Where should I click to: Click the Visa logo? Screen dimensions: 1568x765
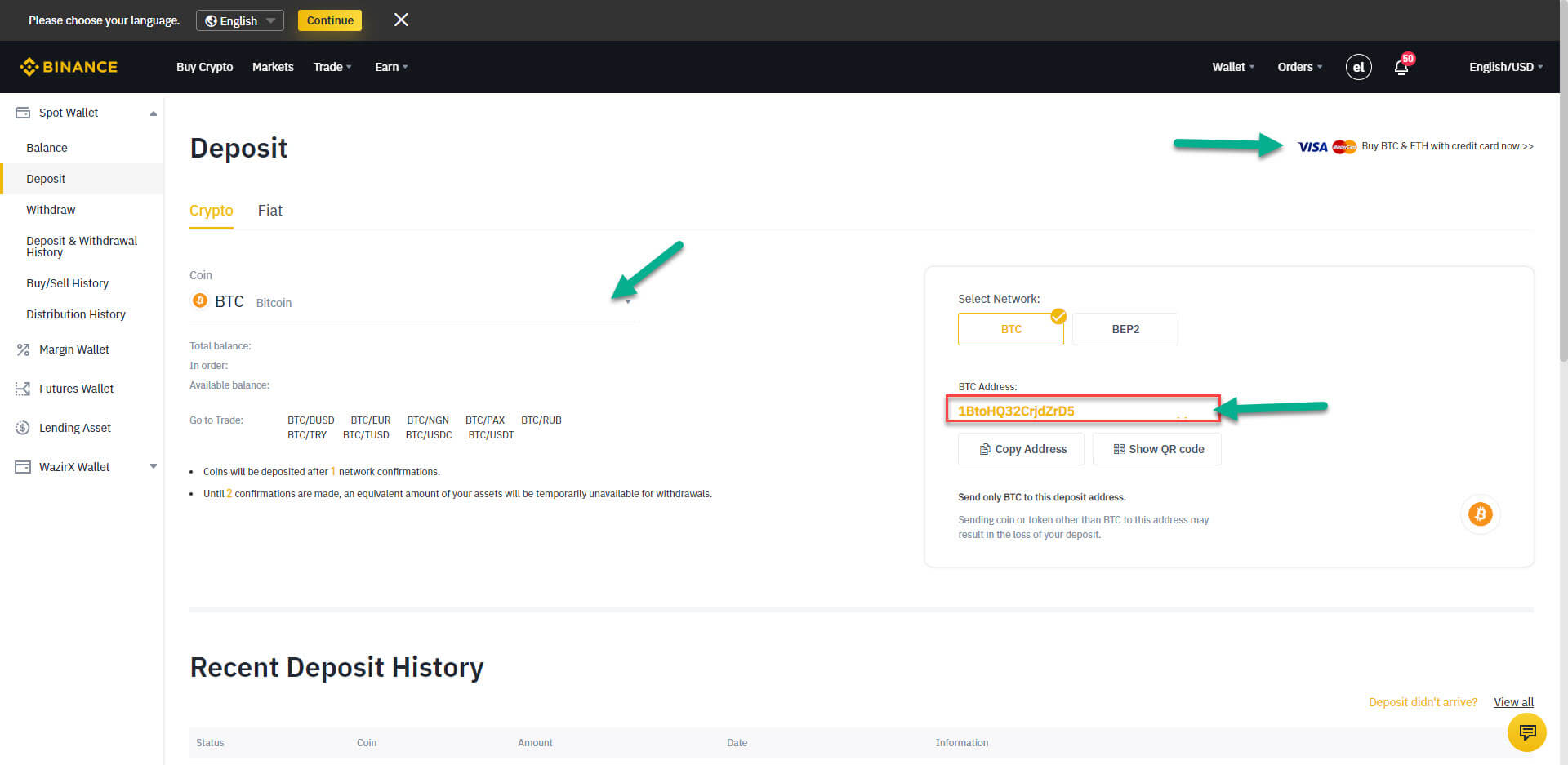pyautogui.click(x=1312, y=147)
